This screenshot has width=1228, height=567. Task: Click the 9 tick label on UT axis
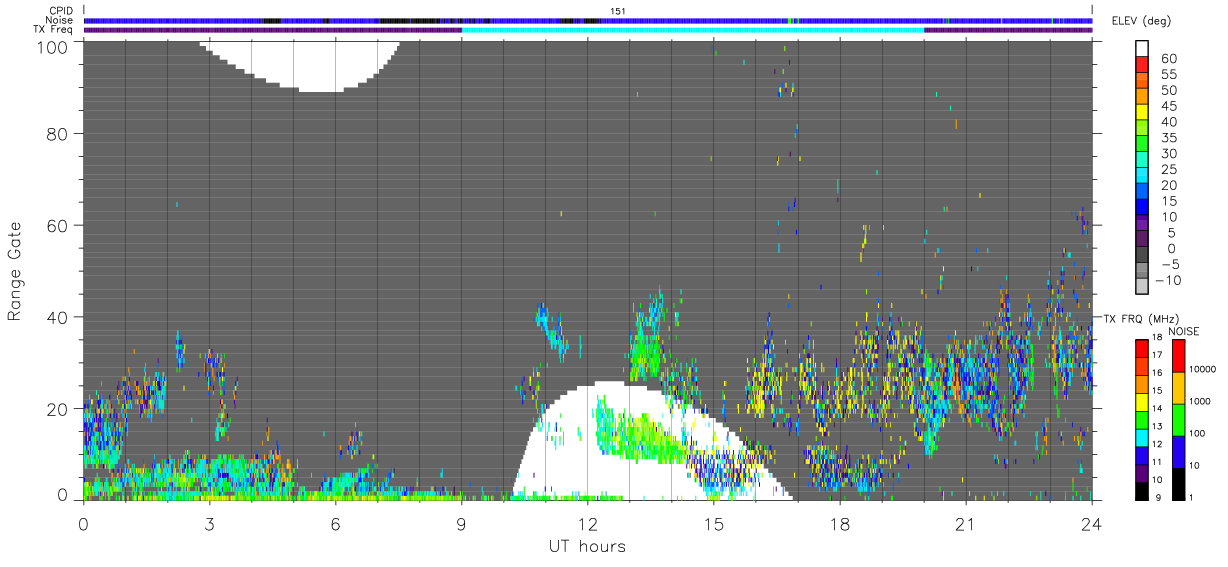pos(461,524)
